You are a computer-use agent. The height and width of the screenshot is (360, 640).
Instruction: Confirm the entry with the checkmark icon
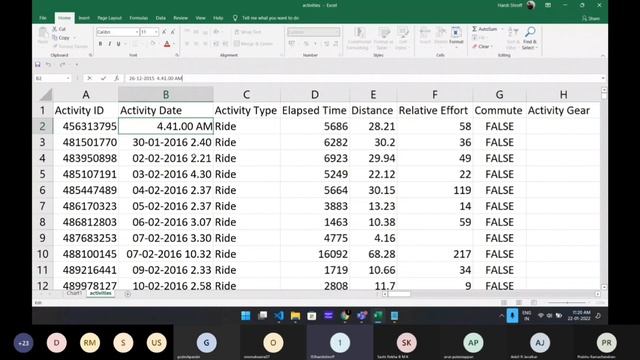(103, 78)
